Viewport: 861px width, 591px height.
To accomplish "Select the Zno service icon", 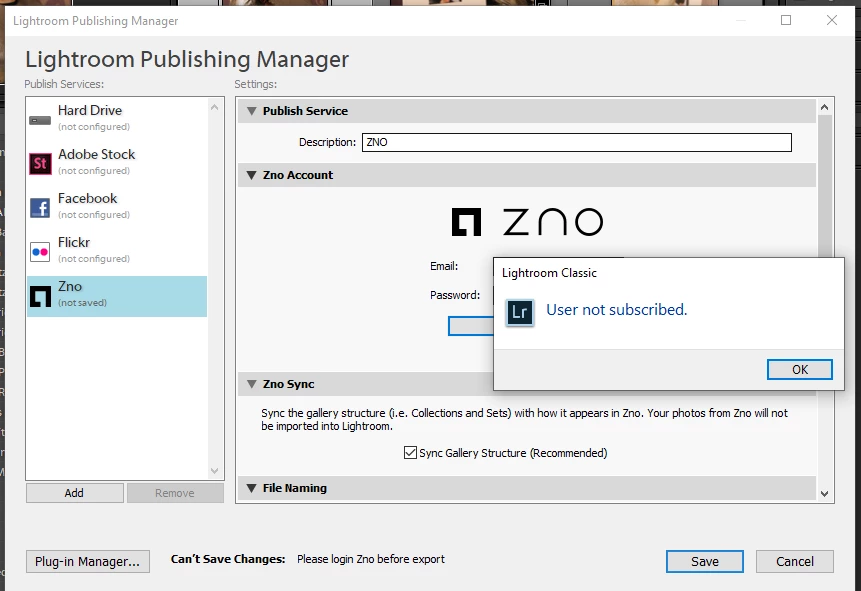I will (x=40, y=297).
